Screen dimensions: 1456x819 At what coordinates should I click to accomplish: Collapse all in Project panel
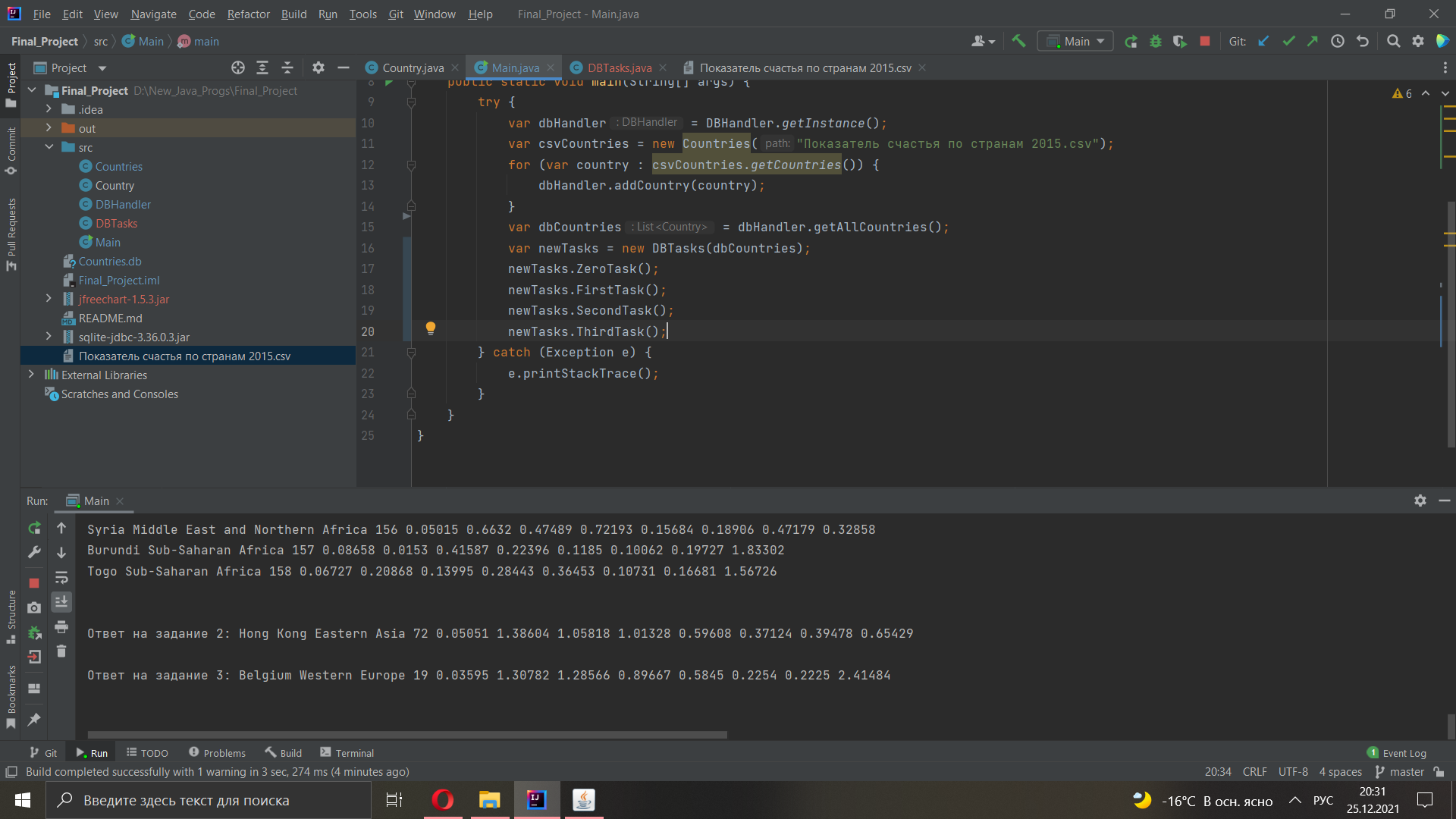pyautogui.click(x=287, y=67)
